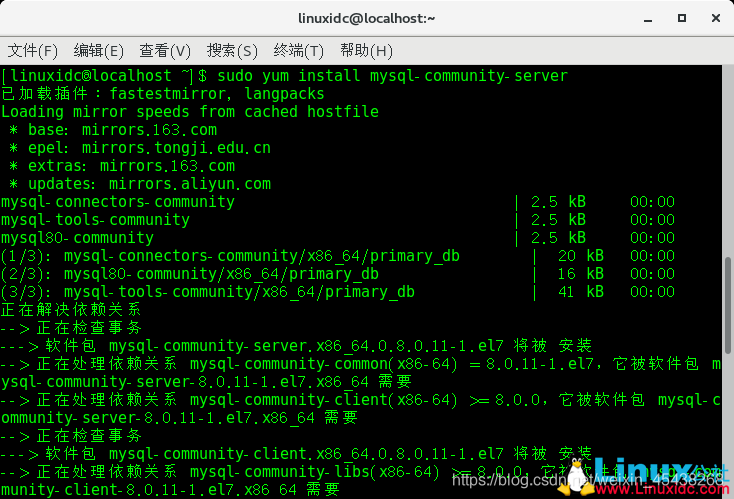Image resolution: width=734 pixels, height=499 pixels.
Task: Click mysql-connectors-community repo line
Action: tap(338, 202)
